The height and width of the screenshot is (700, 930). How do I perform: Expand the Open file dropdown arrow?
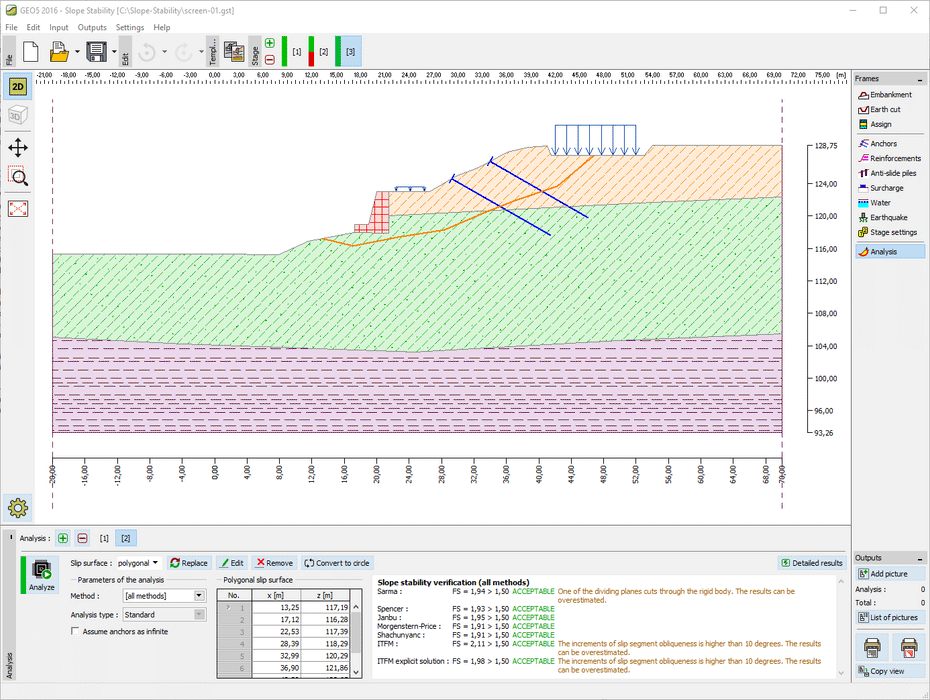77,50
